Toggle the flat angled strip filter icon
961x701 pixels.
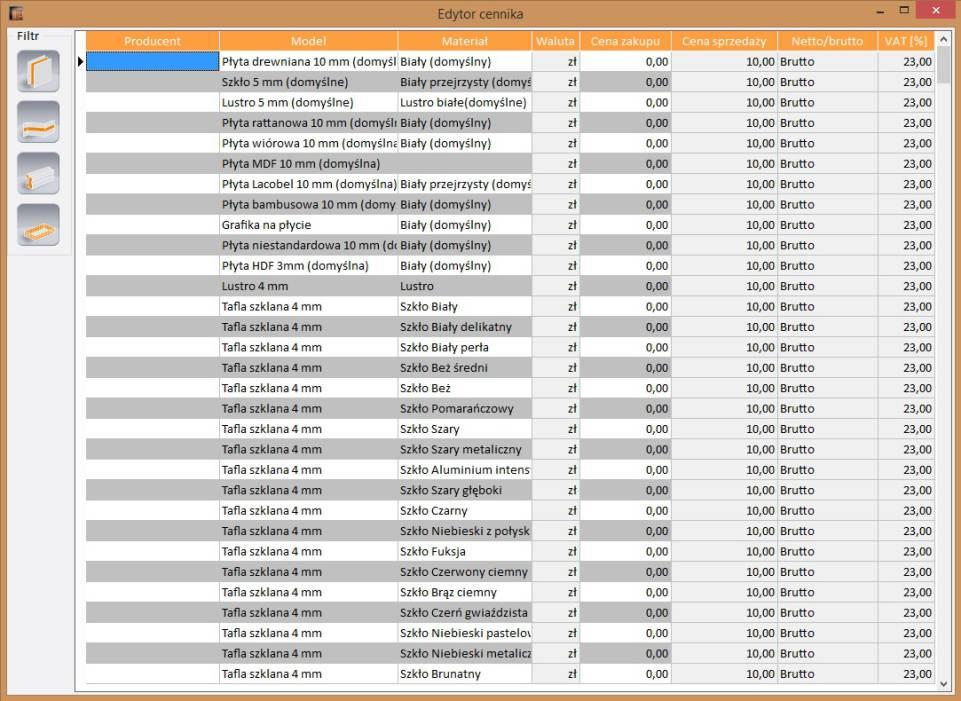(38, 122)
